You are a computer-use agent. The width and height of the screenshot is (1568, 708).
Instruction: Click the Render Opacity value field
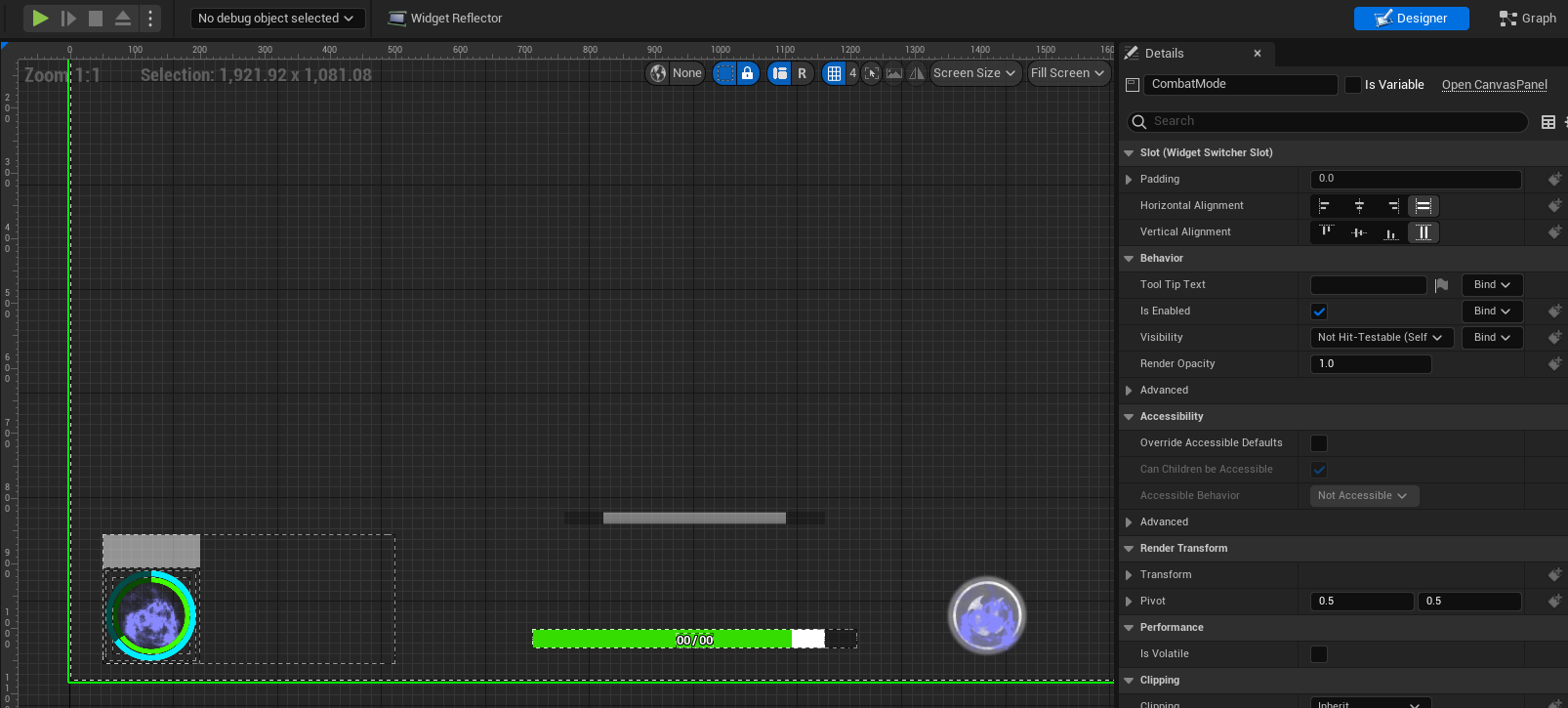(1371, 364)
